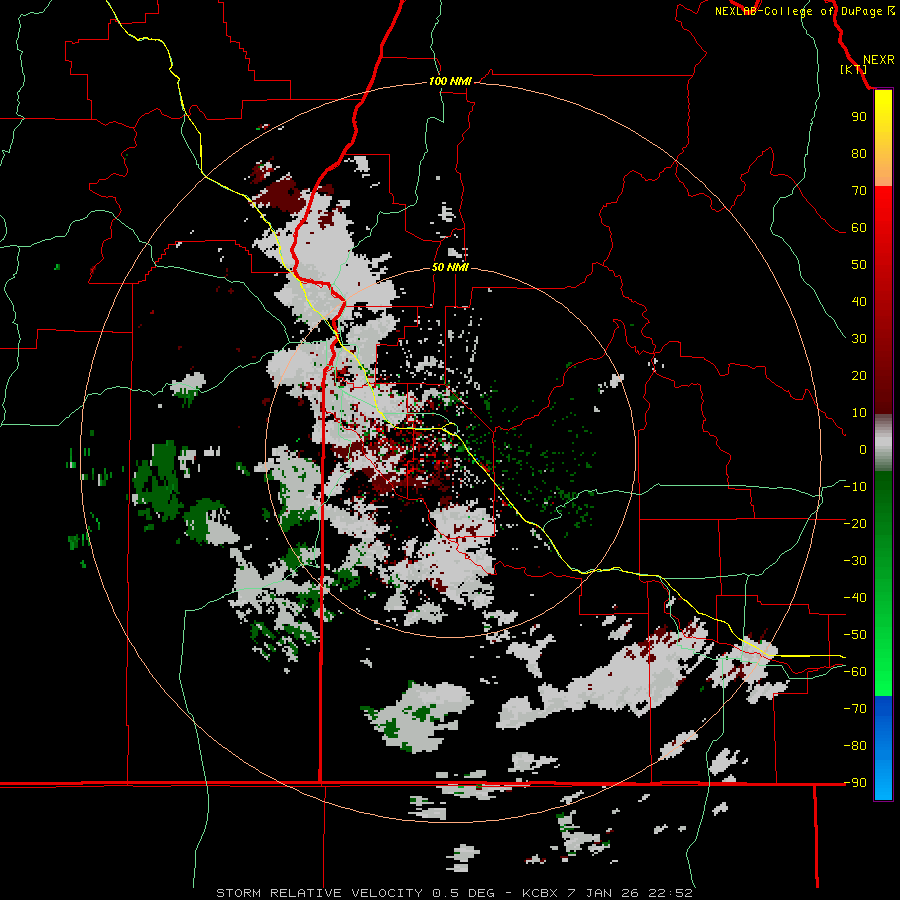Click the -60 value on velocity scale
The image size is (900, 900).
coord(855,672)
